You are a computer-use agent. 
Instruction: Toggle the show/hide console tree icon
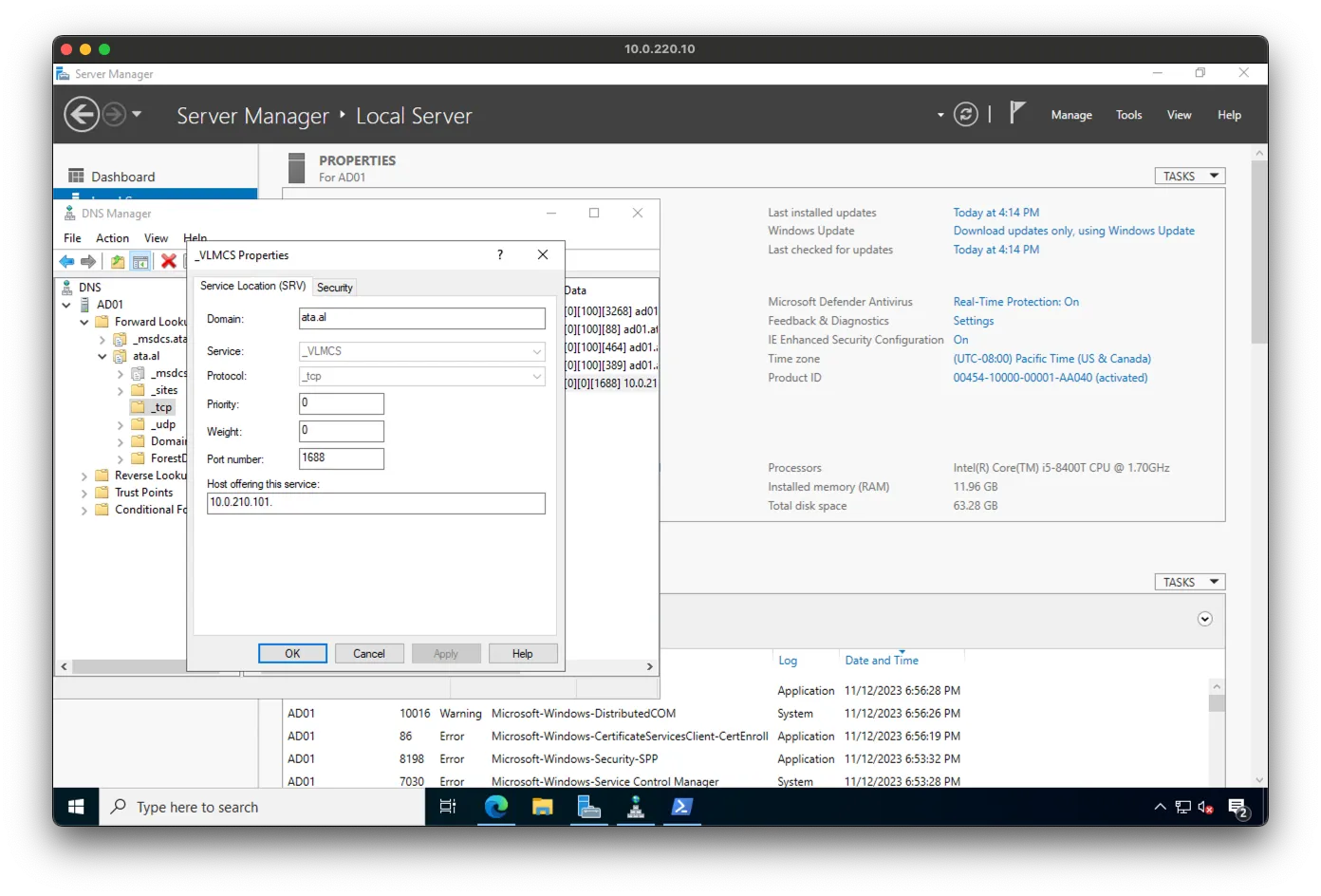click(x=140, y=262)
